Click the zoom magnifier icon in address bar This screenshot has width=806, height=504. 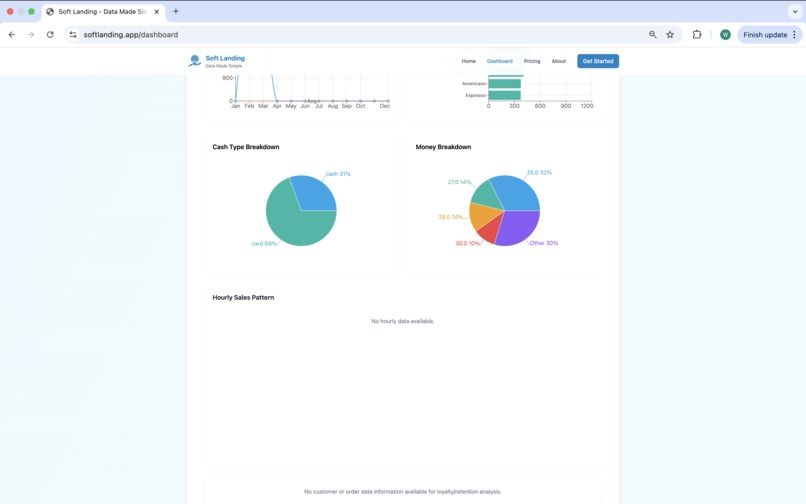point(652,34)
